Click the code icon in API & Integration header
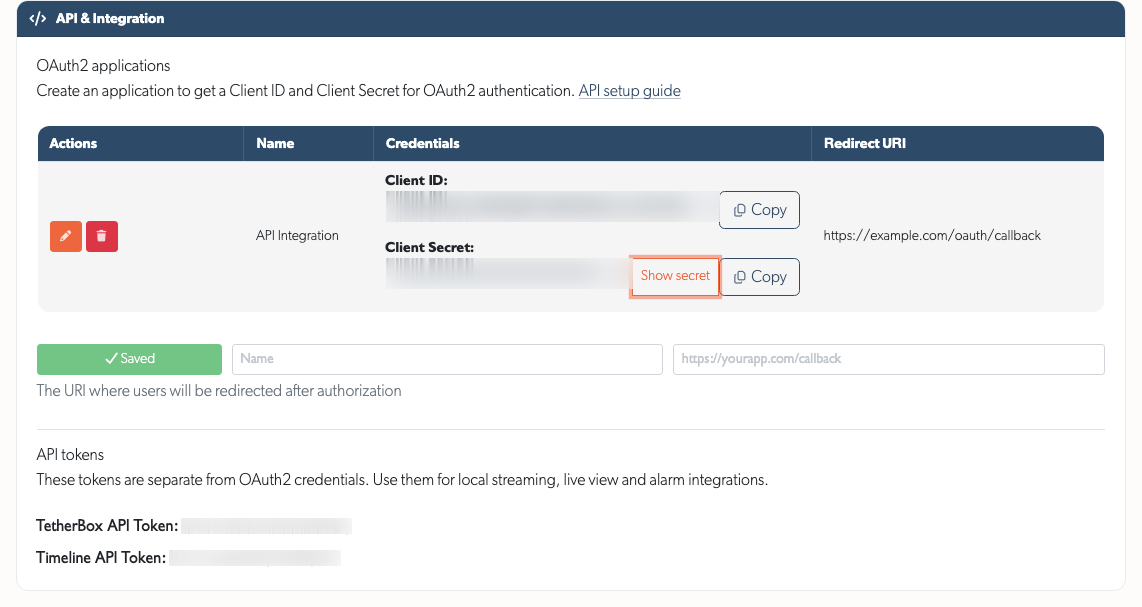Image resolution: width=1142 pixels, height=607 pixels. (x=38, y=19)
